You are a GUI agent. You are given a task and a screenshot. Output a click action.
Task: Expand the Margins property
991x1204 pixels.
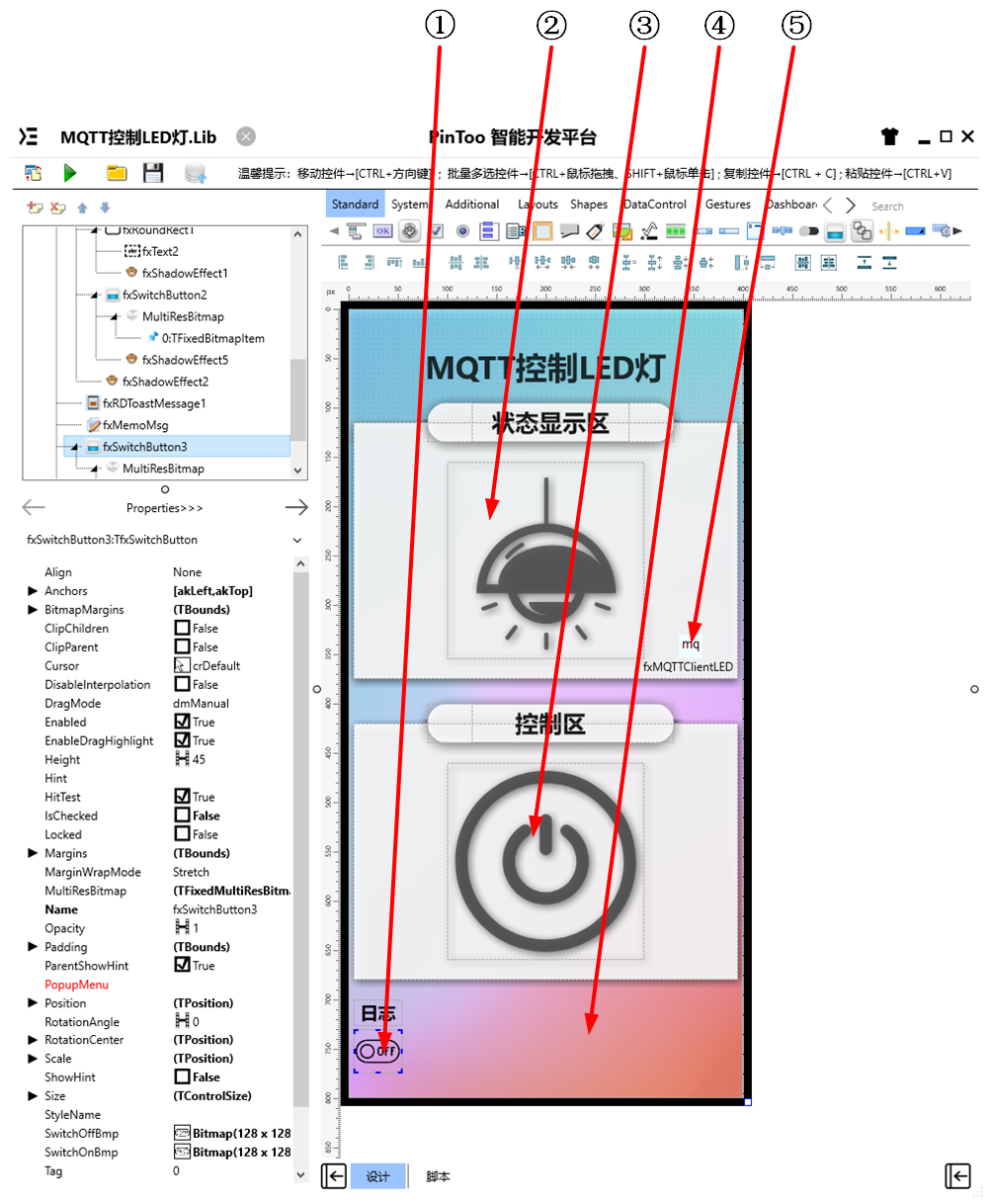[x=33, y=853]
